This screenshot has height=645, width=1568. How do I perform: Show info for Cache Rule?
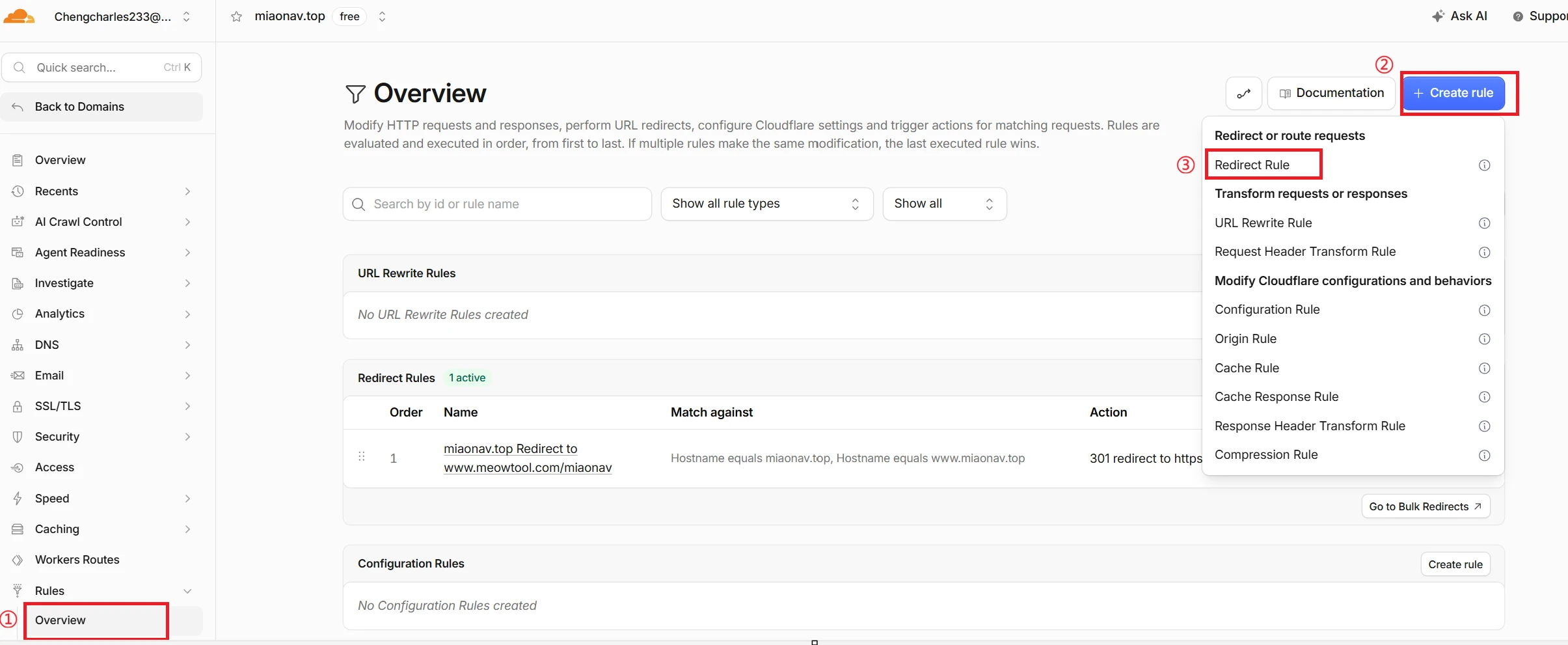pyautogui.click(x=1484, y=368)
